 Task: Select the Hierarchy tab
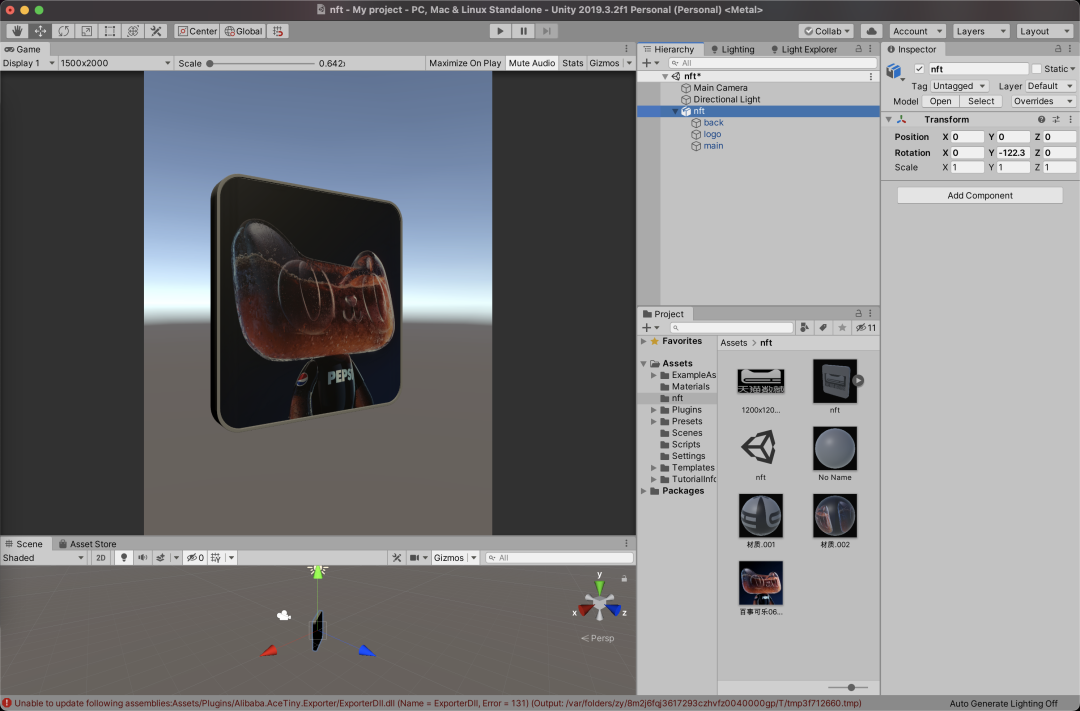pos(669,49)
